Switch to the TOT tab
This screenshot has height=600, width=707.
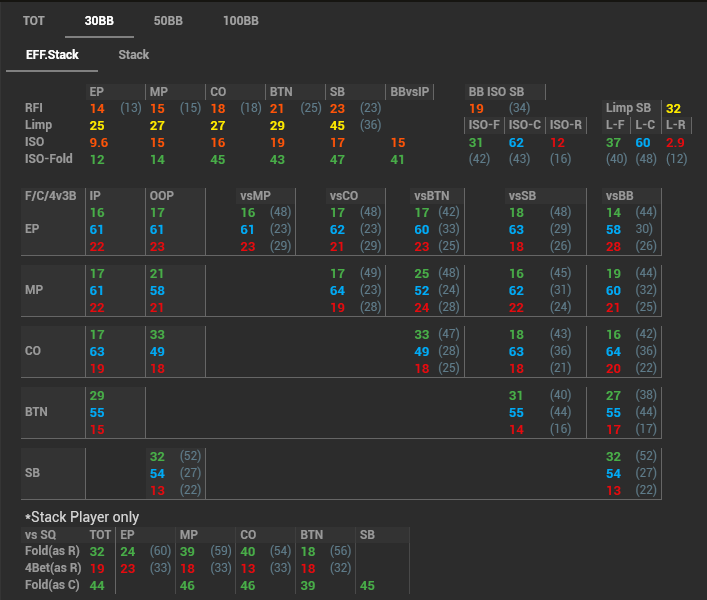point(34,20)
